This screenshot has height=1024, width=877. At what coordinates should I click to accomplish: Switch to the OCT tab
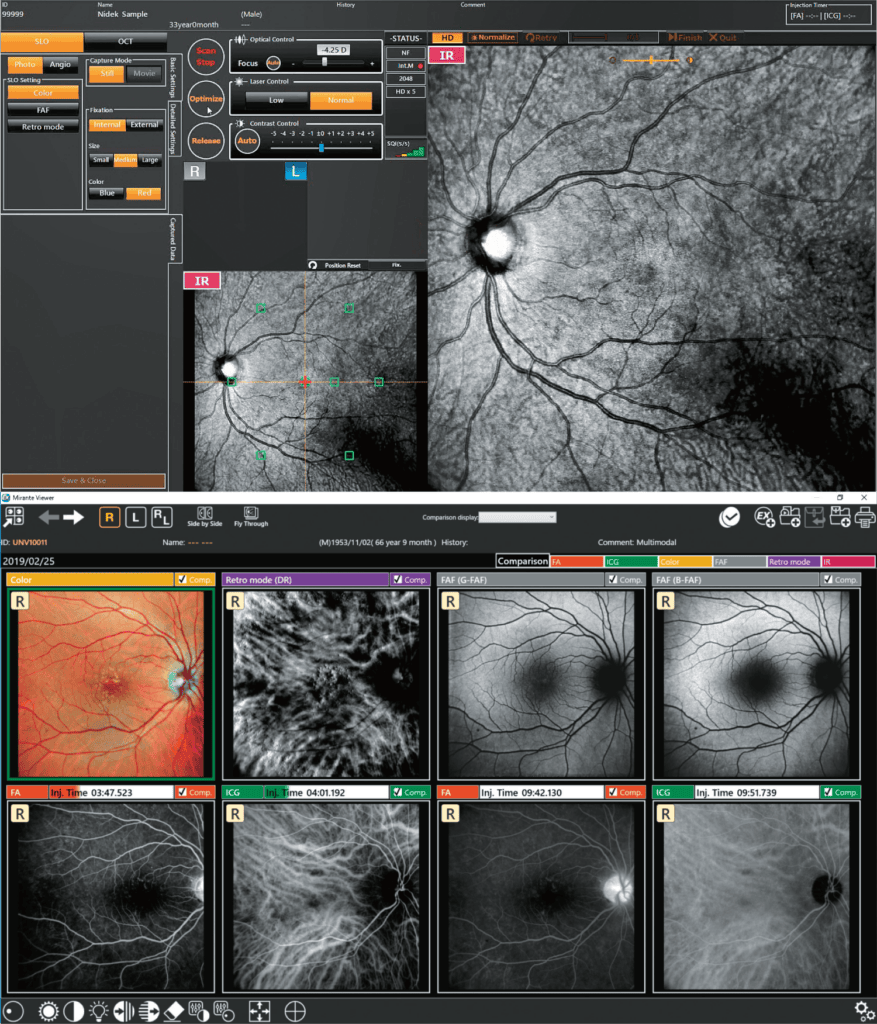click(124, 41)
